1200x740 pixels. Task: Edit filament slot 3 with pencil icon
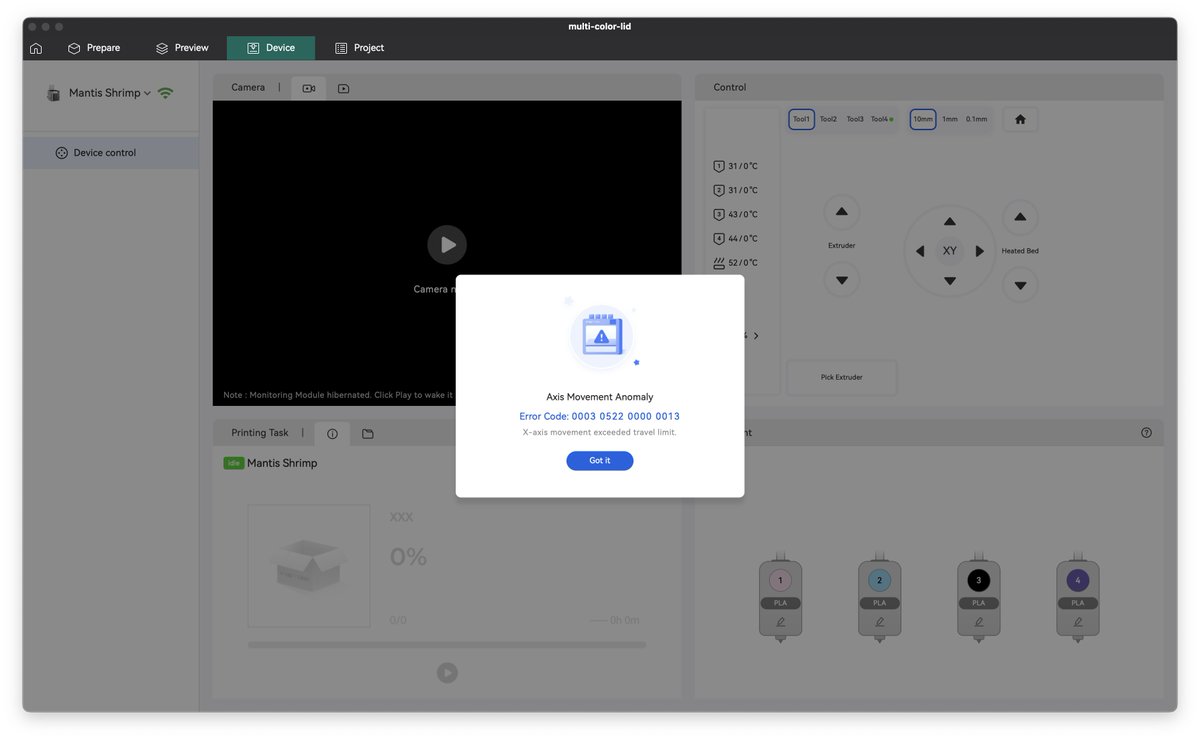979,622
